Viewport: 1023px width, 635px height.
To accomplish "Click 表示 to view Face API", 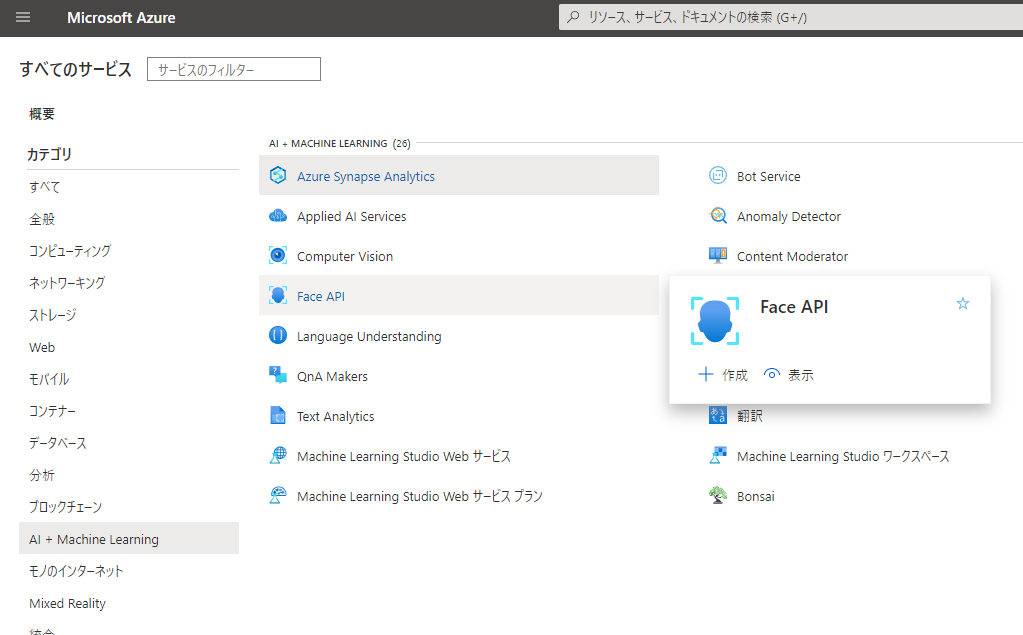I will click(x=789, y=375).
